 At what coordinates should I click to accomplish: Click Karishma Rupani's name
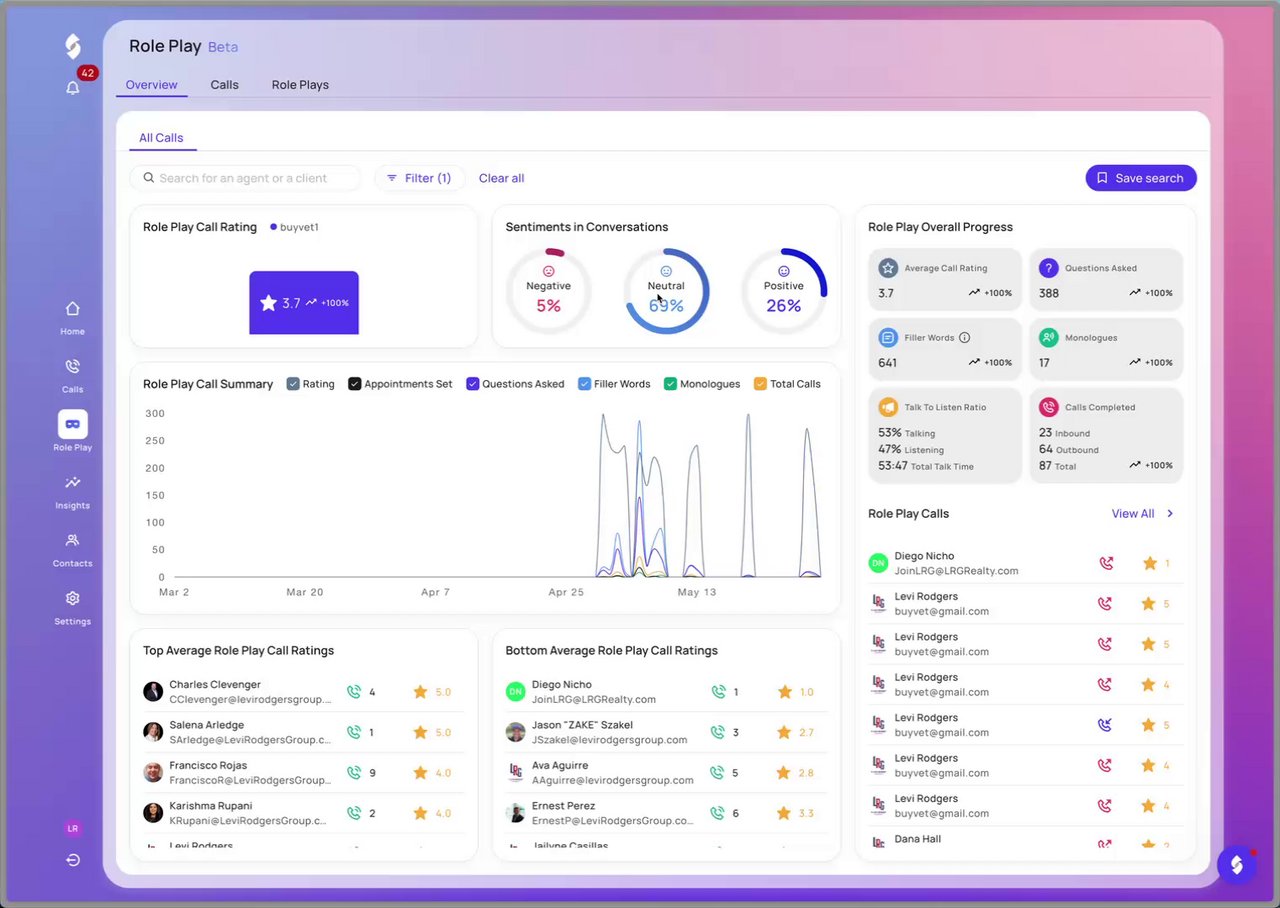click(211, 806)
